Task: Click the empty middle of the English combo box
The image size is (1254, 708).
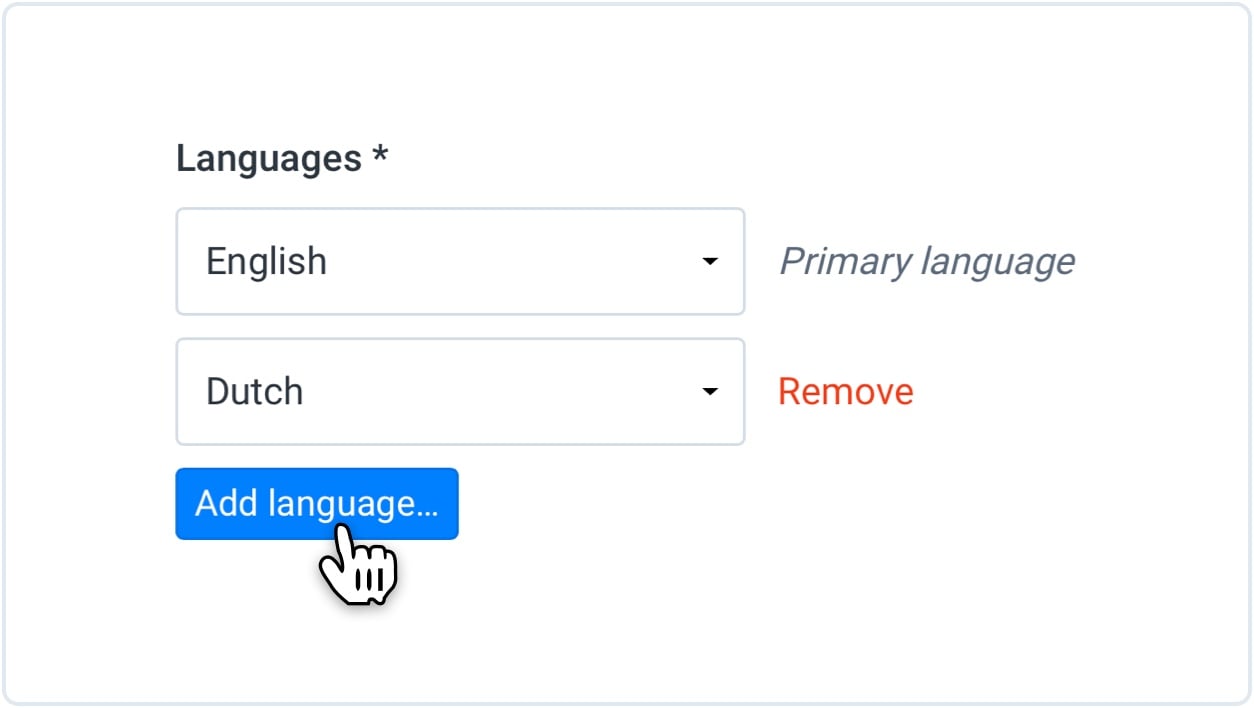Action: click(500, 261)
